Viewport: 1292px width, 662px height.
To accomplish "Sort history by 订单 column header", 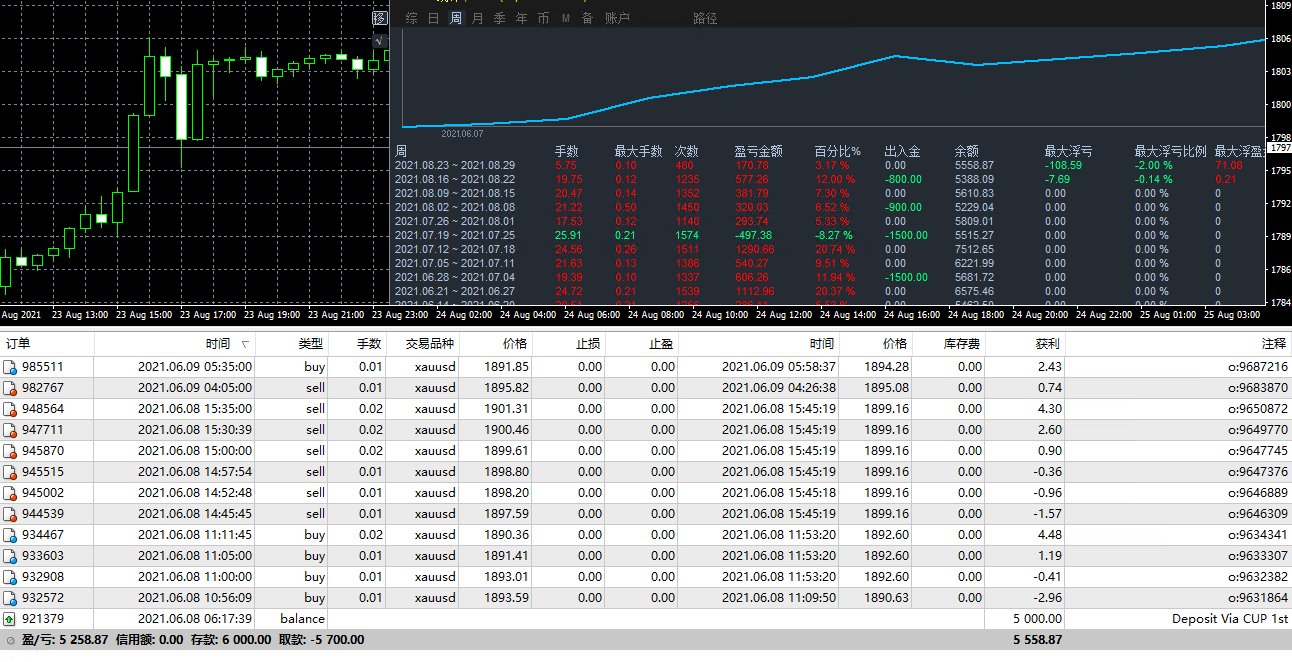I will tap(18, 343).
